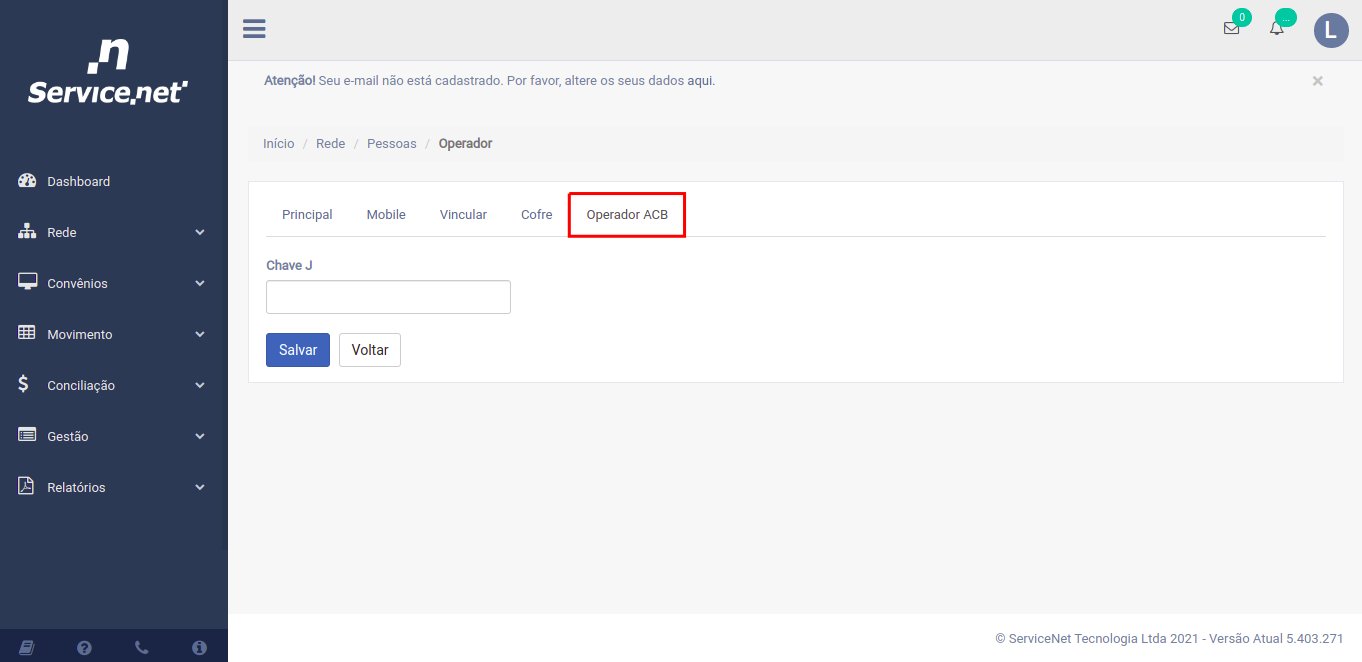Expand the Movimento sidebar menu
This screenshot has height=662, width=1362.
(x=112, y=334)
